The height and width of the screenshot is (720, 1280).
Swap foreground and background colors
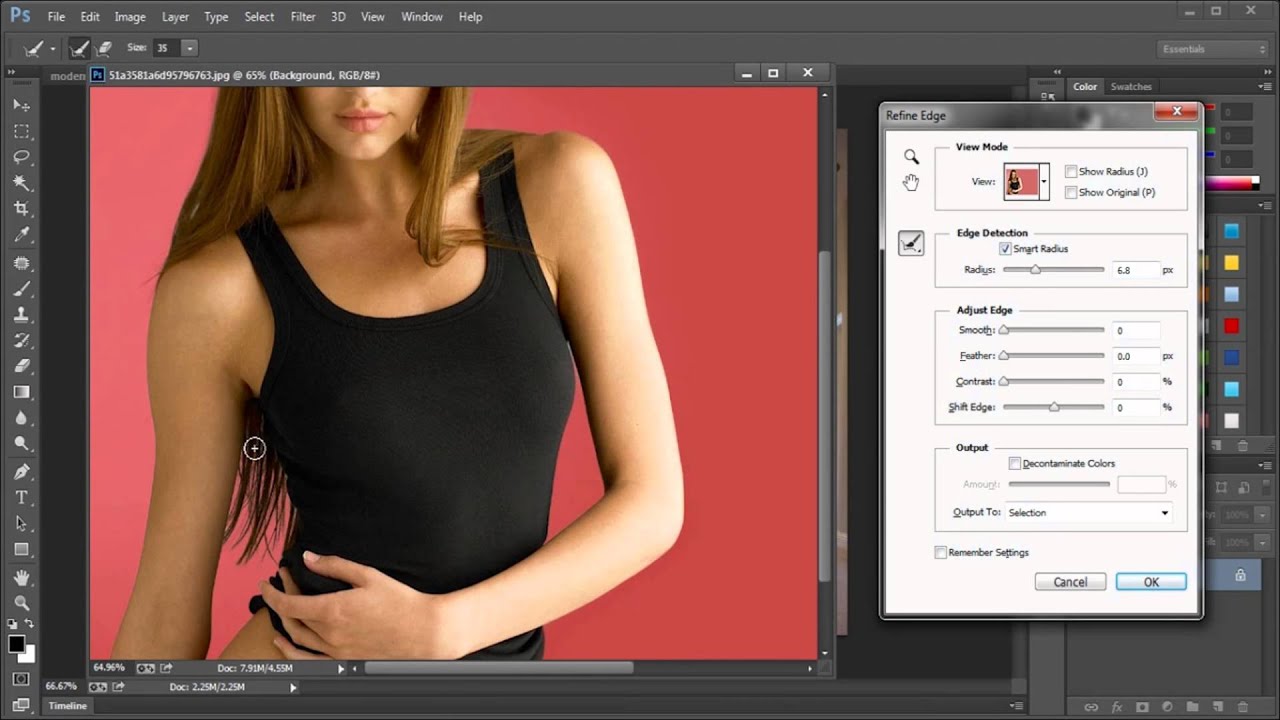(x=29, y=624)
